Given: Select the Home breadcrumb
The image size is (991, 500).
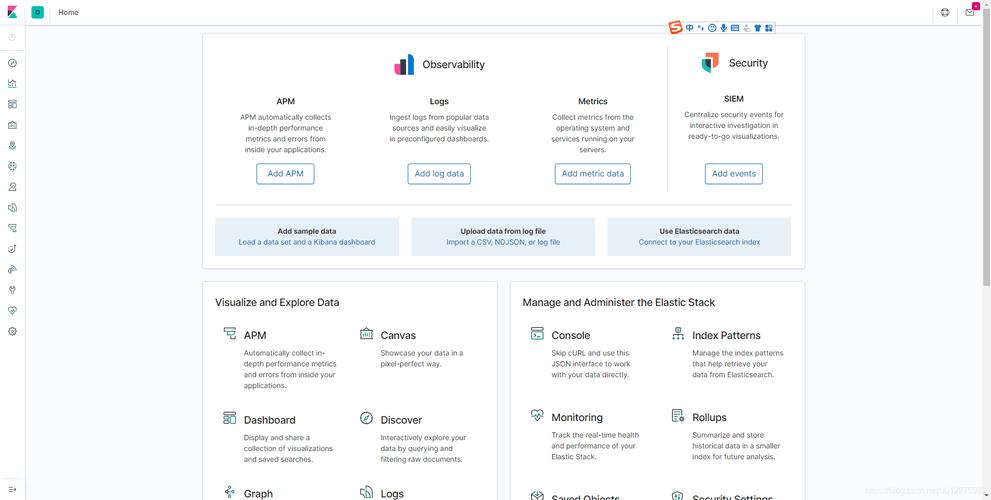Looking at the screenshot, I should pos(68,12).
